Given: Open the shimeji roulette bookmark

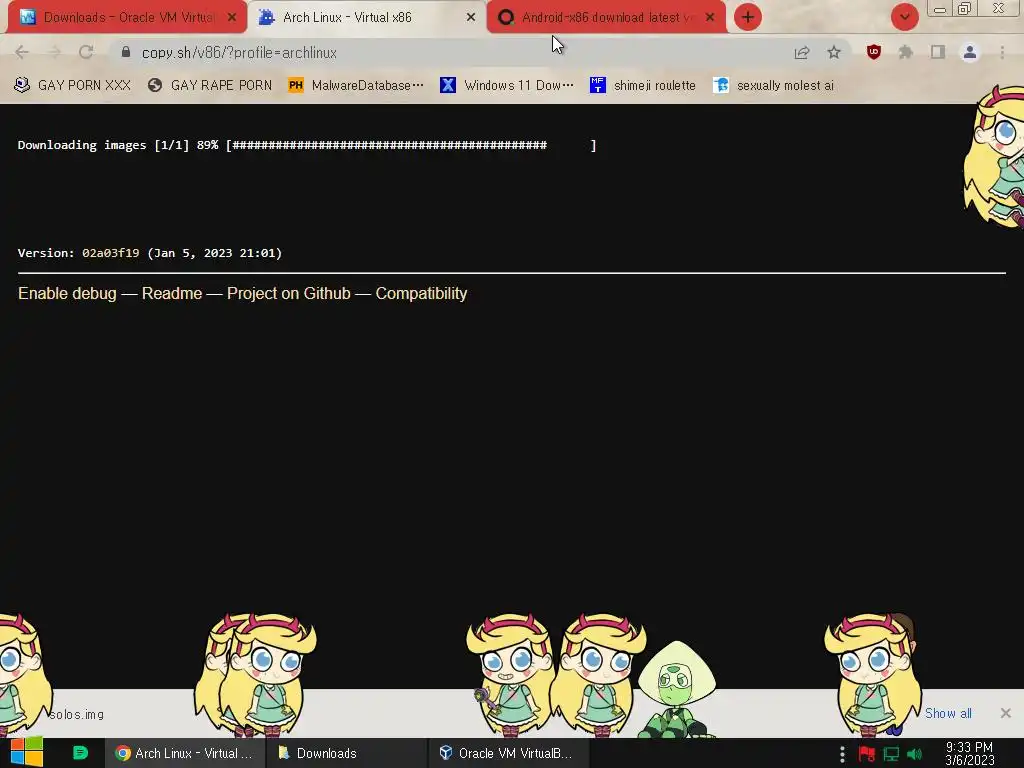Looking at the screenshot, I should [643, 85].
